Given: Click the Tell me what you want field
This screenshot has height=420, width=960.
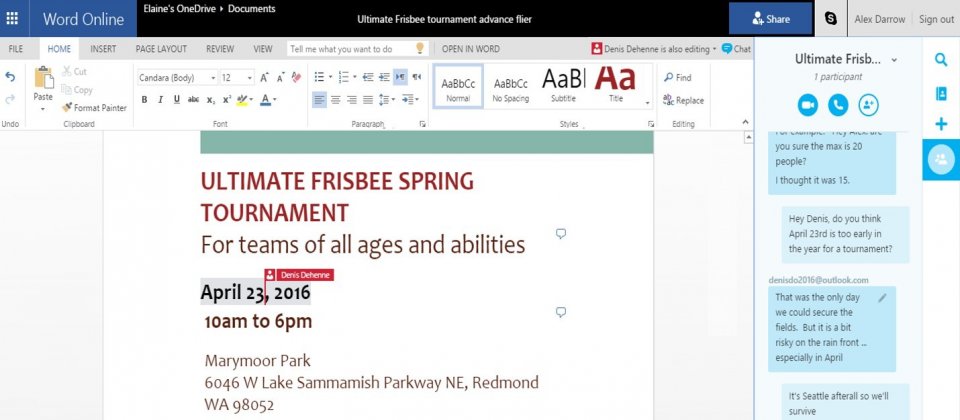Looking at the screenshot, I should (x=356, y=49).
